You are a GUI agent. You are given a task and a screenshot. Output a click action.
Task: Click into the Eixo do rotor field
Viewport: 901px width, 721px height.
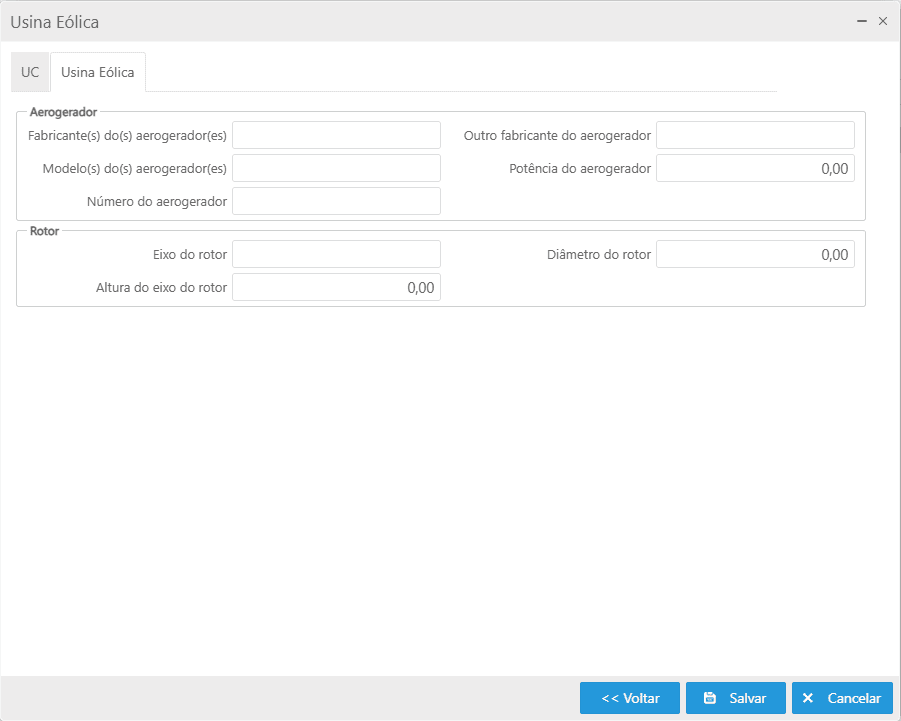(x=336, y=254)
